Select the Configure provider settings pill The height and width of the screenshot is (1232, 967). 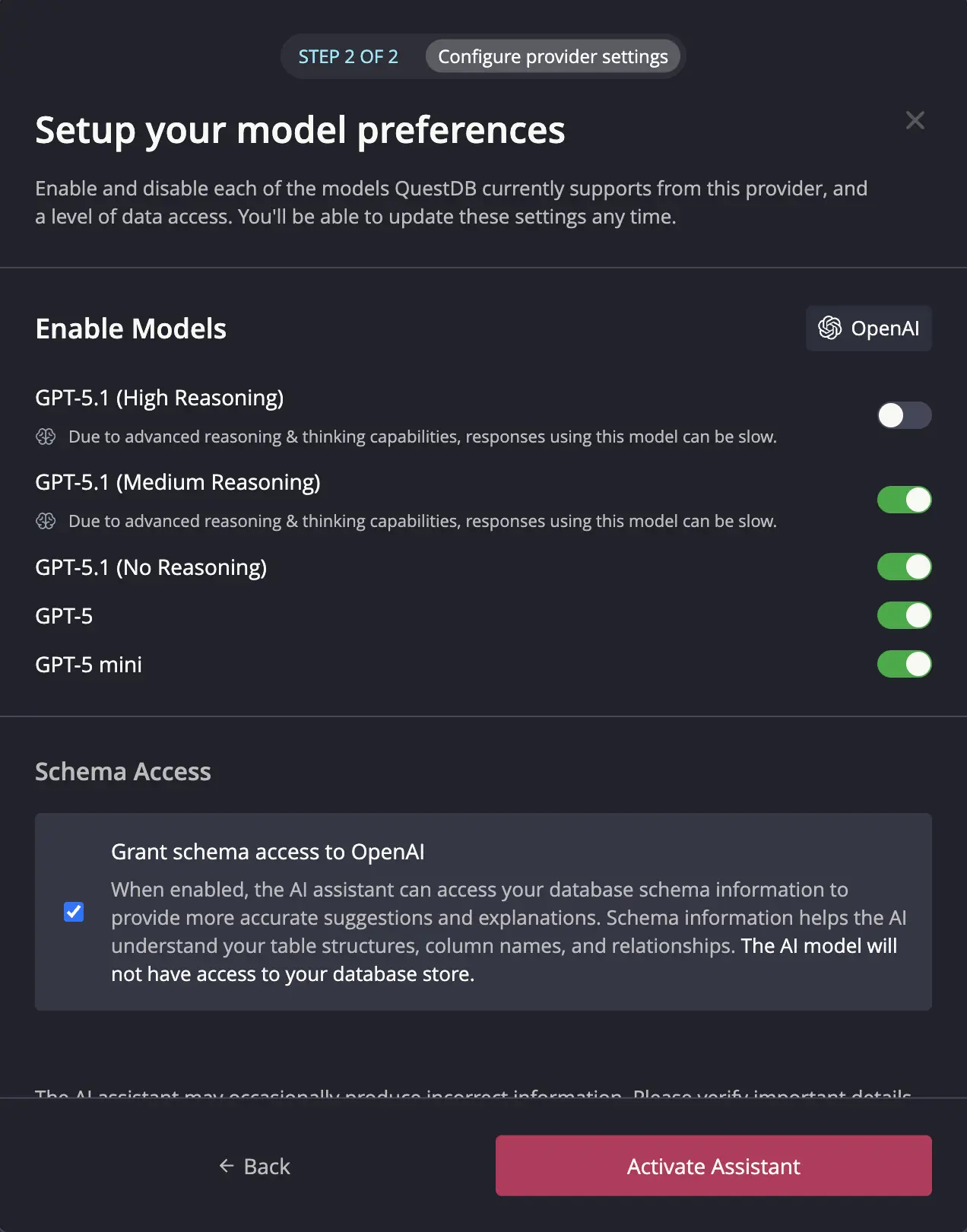click(553, 56)
